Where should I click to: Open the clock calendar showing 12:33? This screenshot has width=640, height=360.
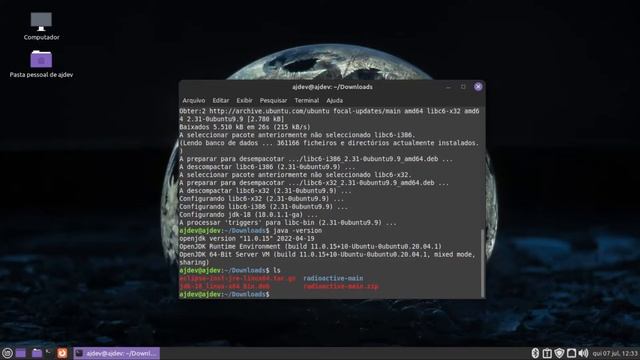click(615, 353)
